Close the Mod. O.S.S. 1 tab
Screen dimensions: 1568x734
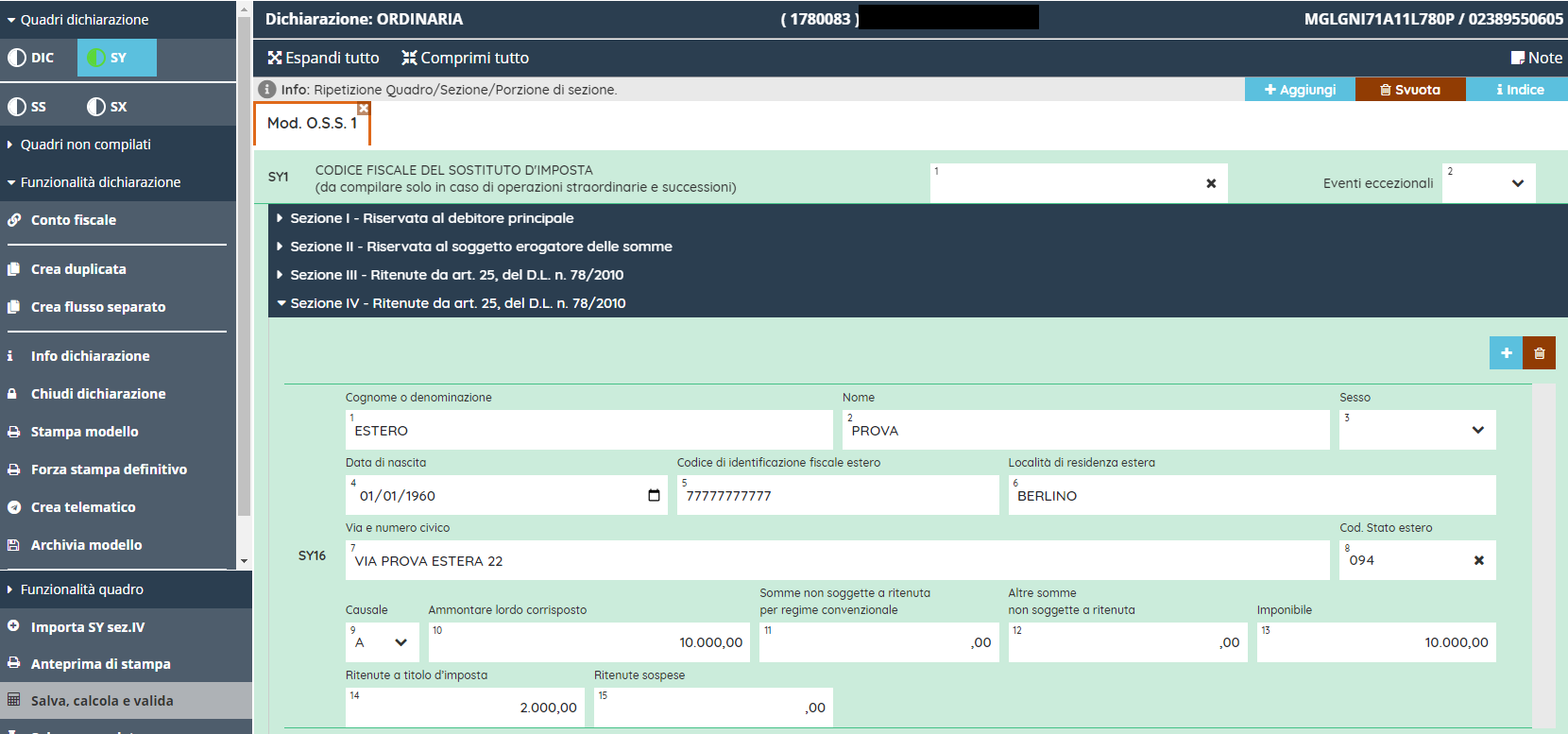pos(364,109)
